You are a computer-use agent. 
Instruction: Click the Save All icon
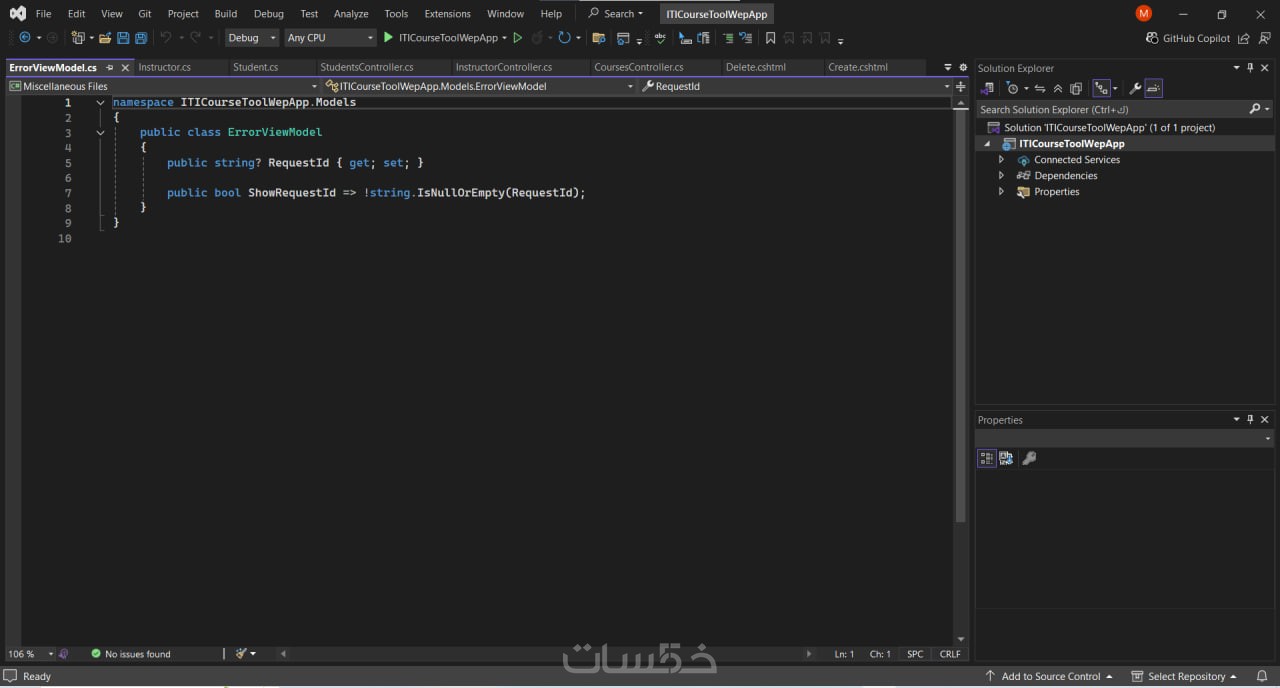coord(141,37)
